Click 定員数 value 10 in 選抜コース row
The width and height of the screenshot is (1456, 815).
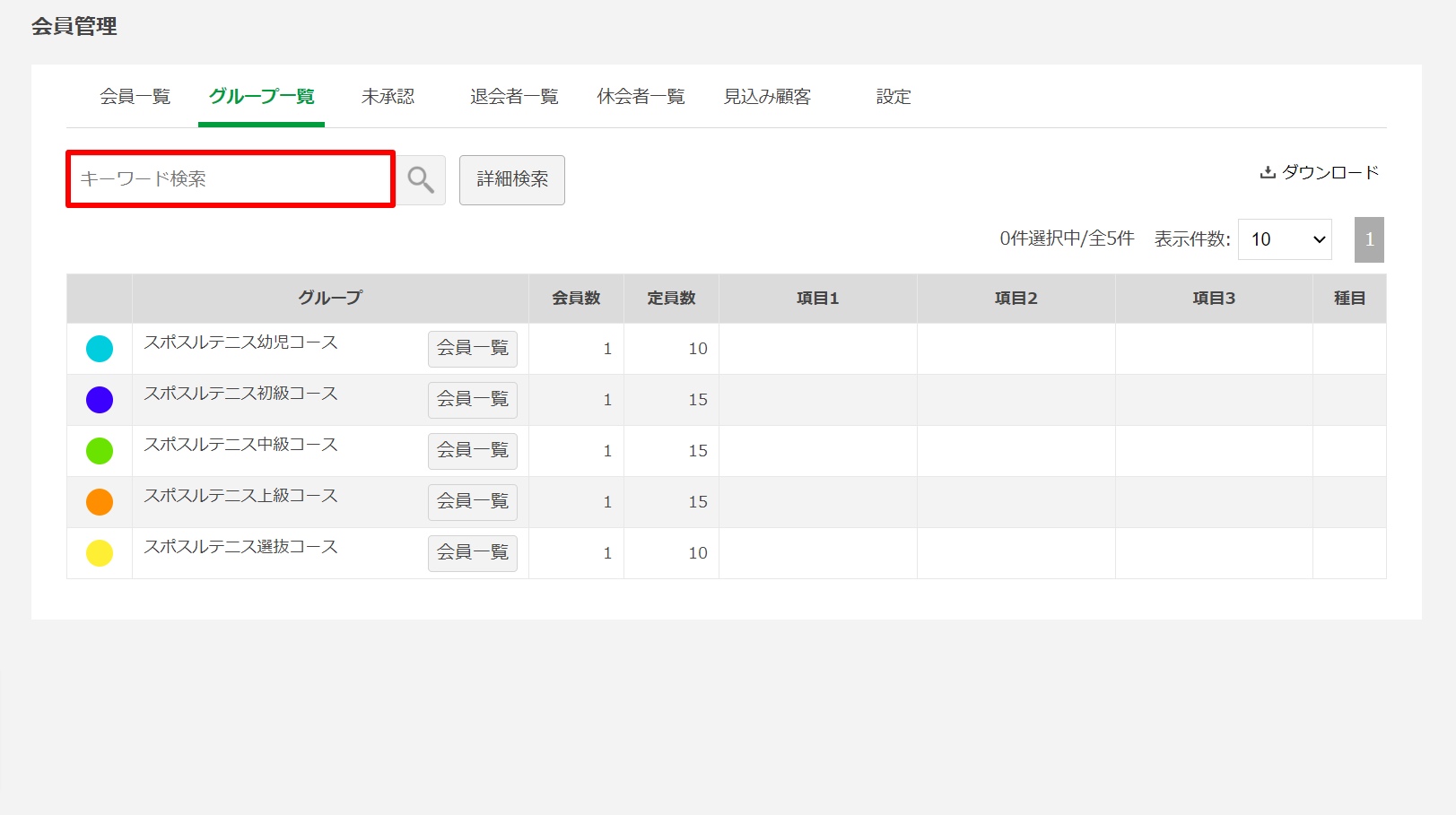(698, 553)
